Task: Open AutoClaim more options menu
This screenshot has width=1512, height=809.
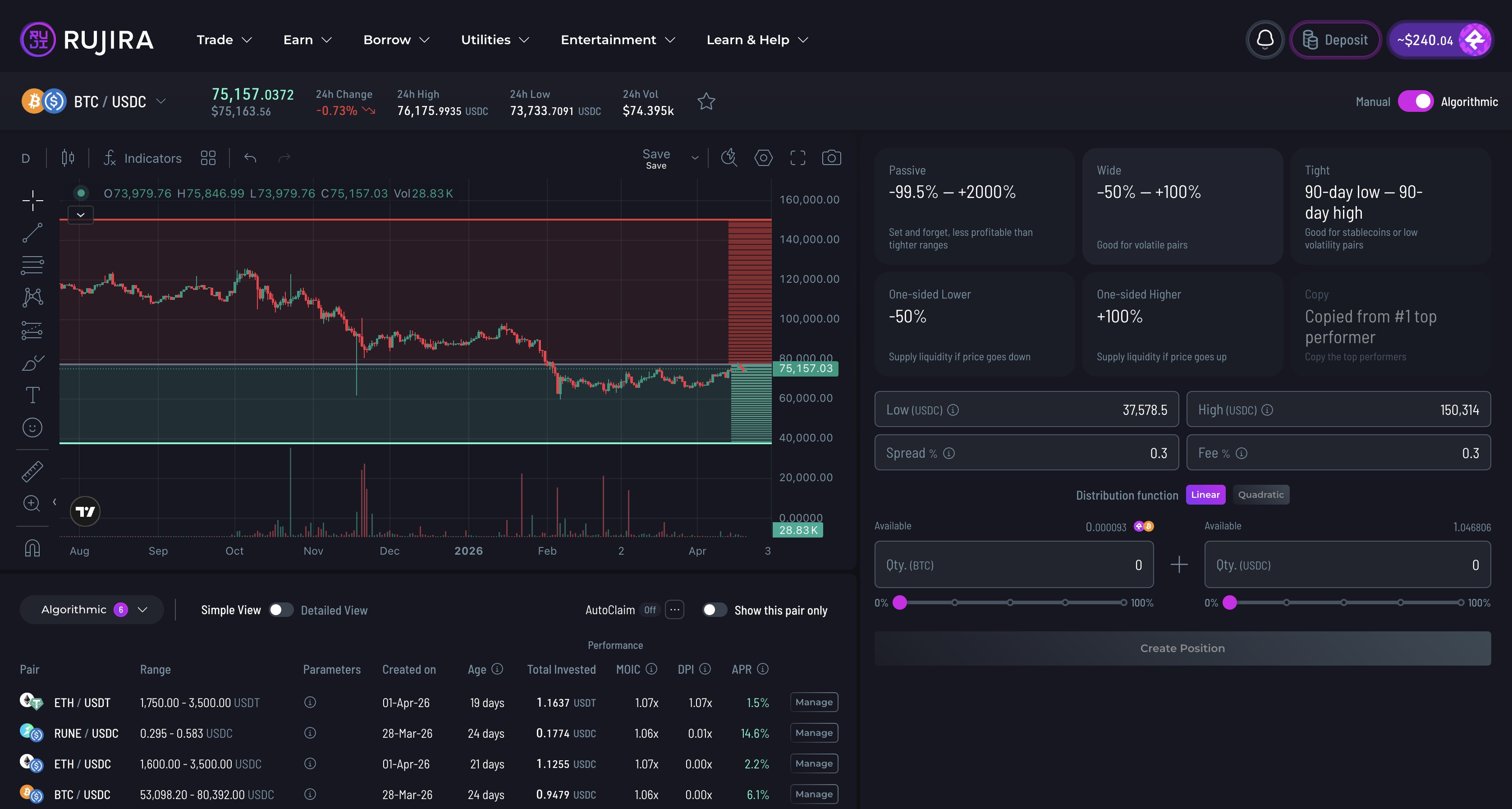Action: 675,610
